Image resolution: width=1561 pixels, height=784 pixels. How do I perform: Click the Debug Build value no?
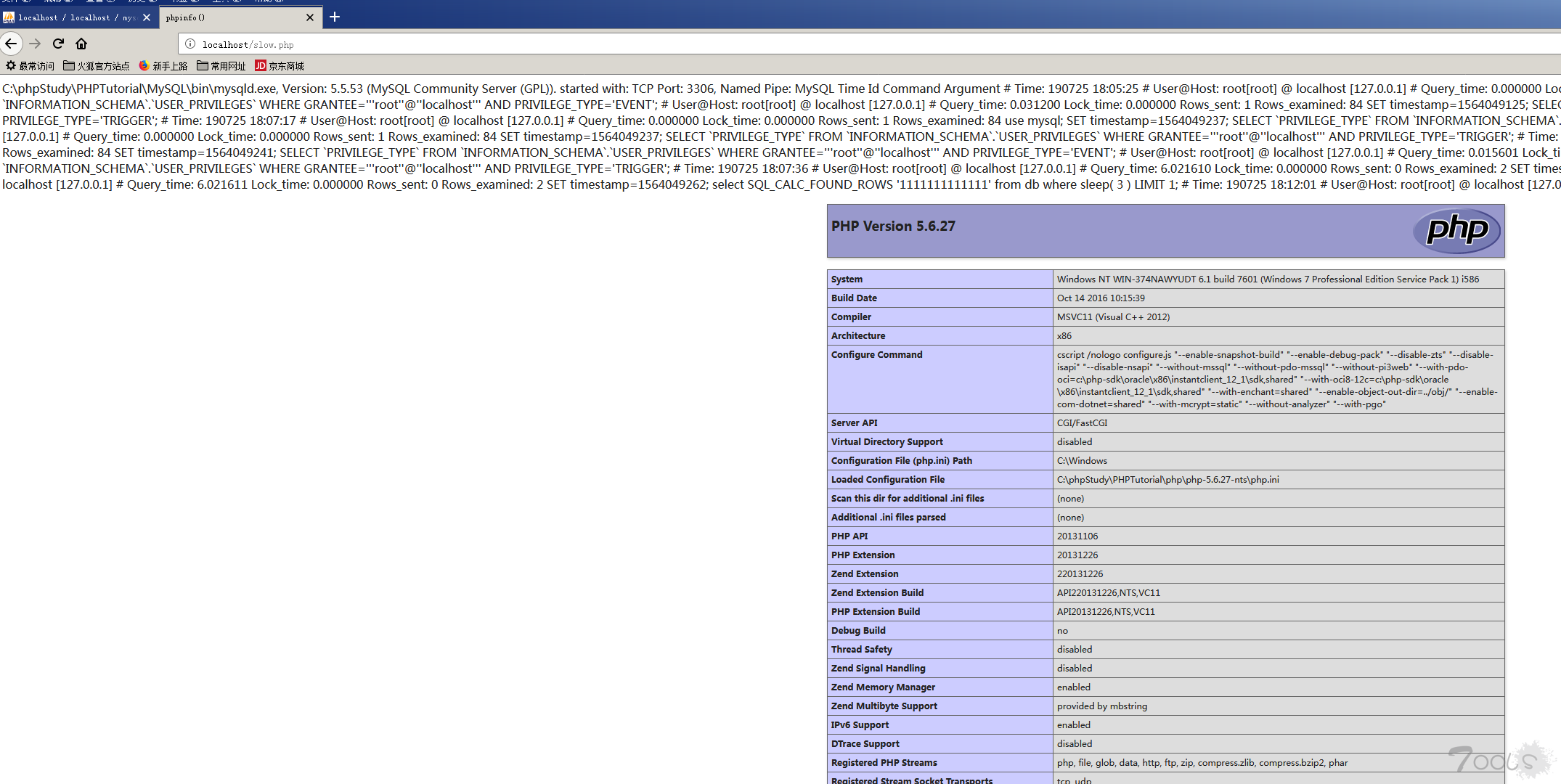[x=1062, y=631]
